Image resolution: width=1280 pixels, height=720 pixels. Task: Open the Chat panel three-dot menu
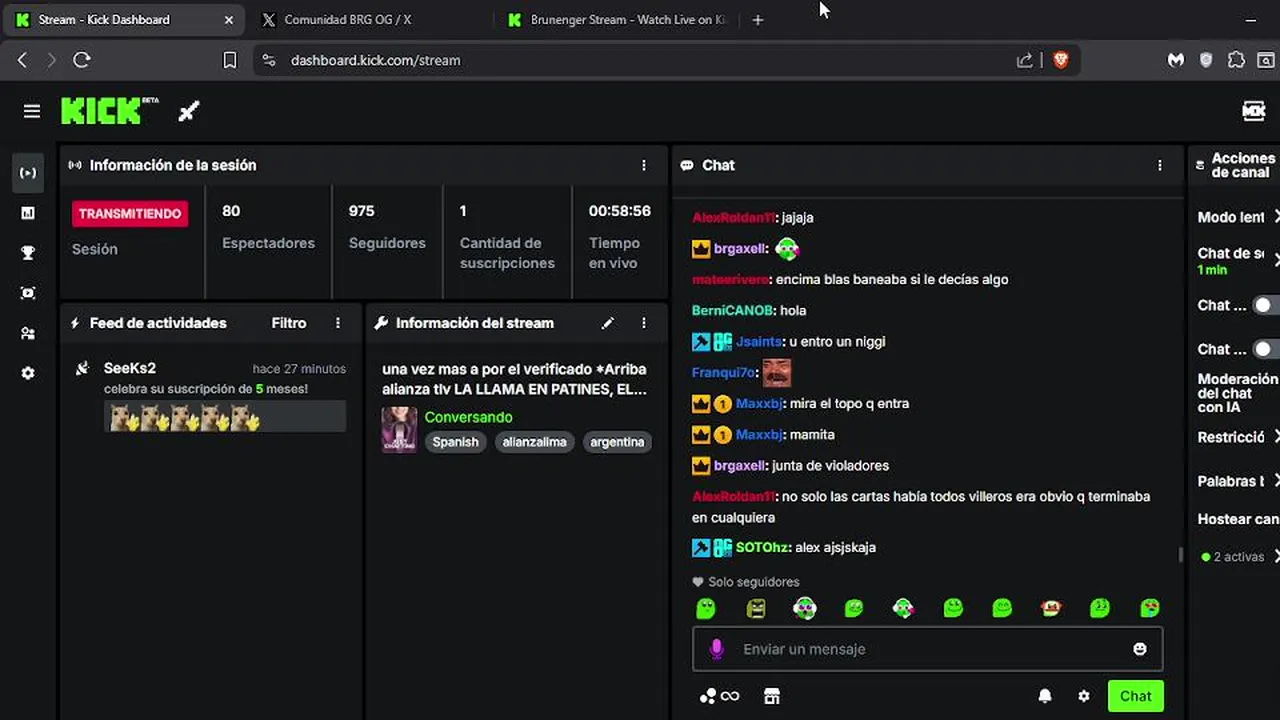coord(1160,165)
